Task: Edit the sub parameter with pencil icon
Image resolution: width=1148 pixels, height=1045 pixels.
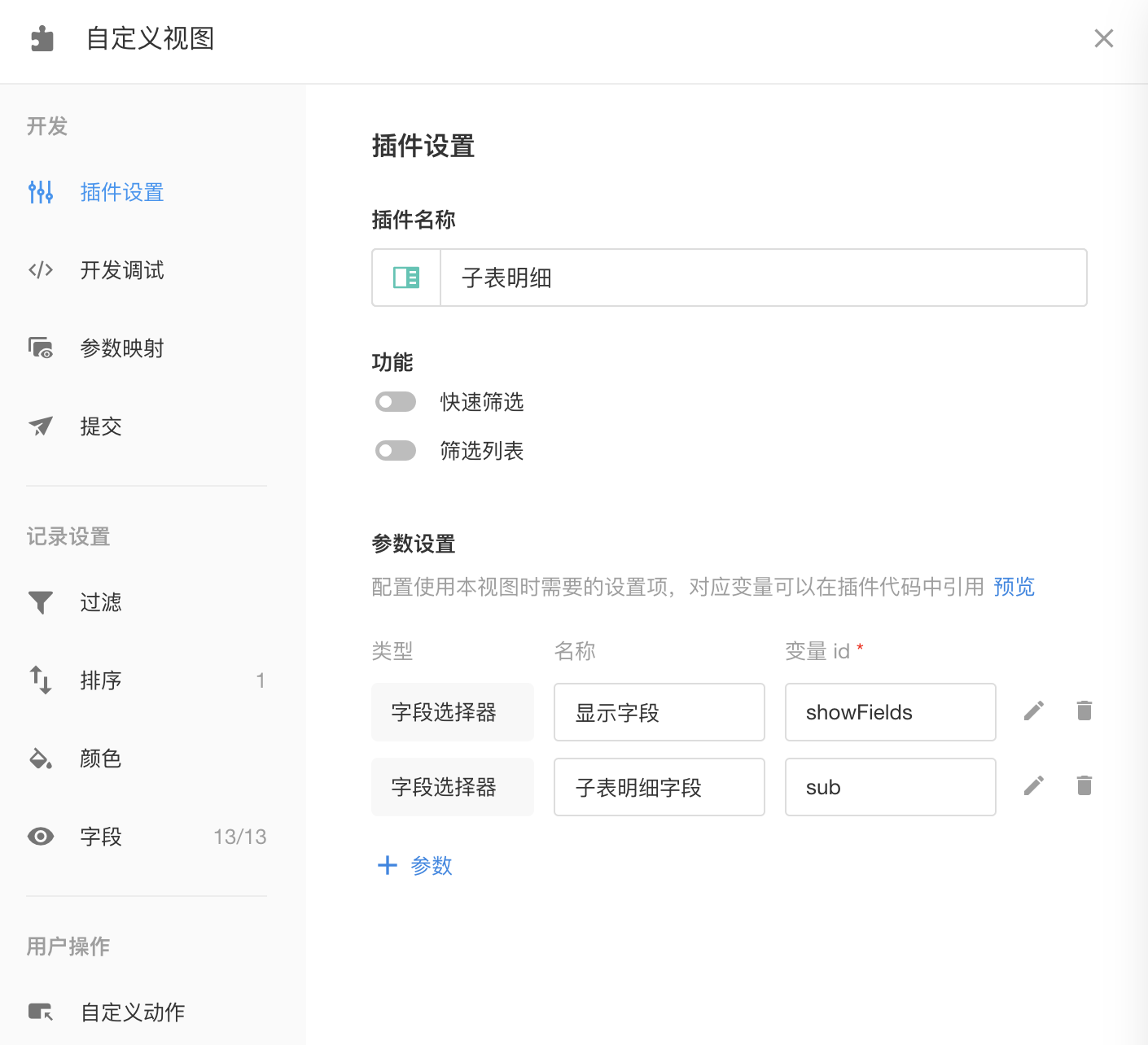Action: [1034, 786]
